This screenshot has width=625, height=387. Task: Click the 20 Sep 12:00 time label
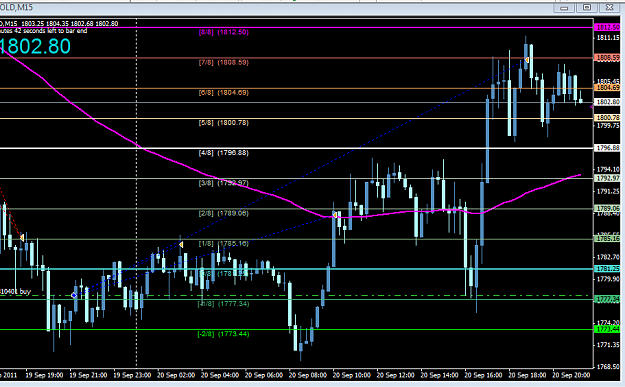pyautogui.click(x=395, y=375)
